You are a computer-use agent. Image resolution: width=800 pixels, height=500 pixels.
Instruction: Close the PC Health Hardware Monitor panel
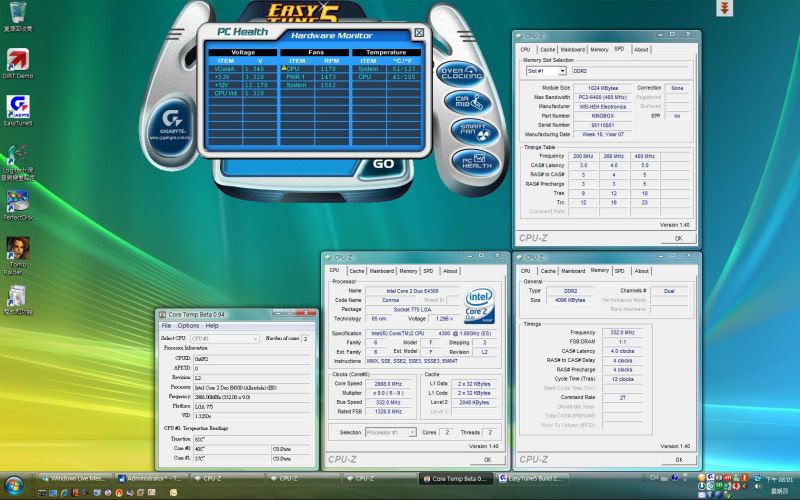click(419, 33)
